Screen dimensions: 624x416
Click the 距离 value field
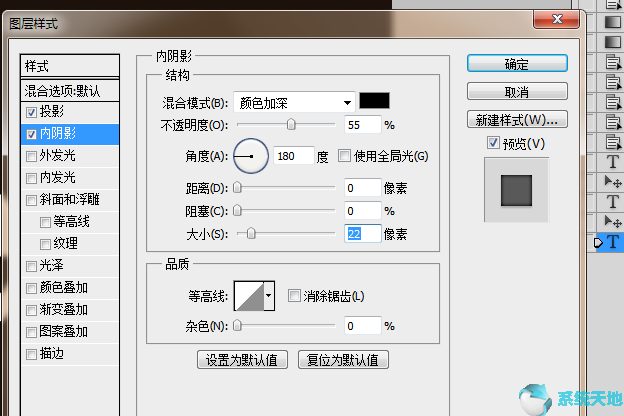coord(362,187)
